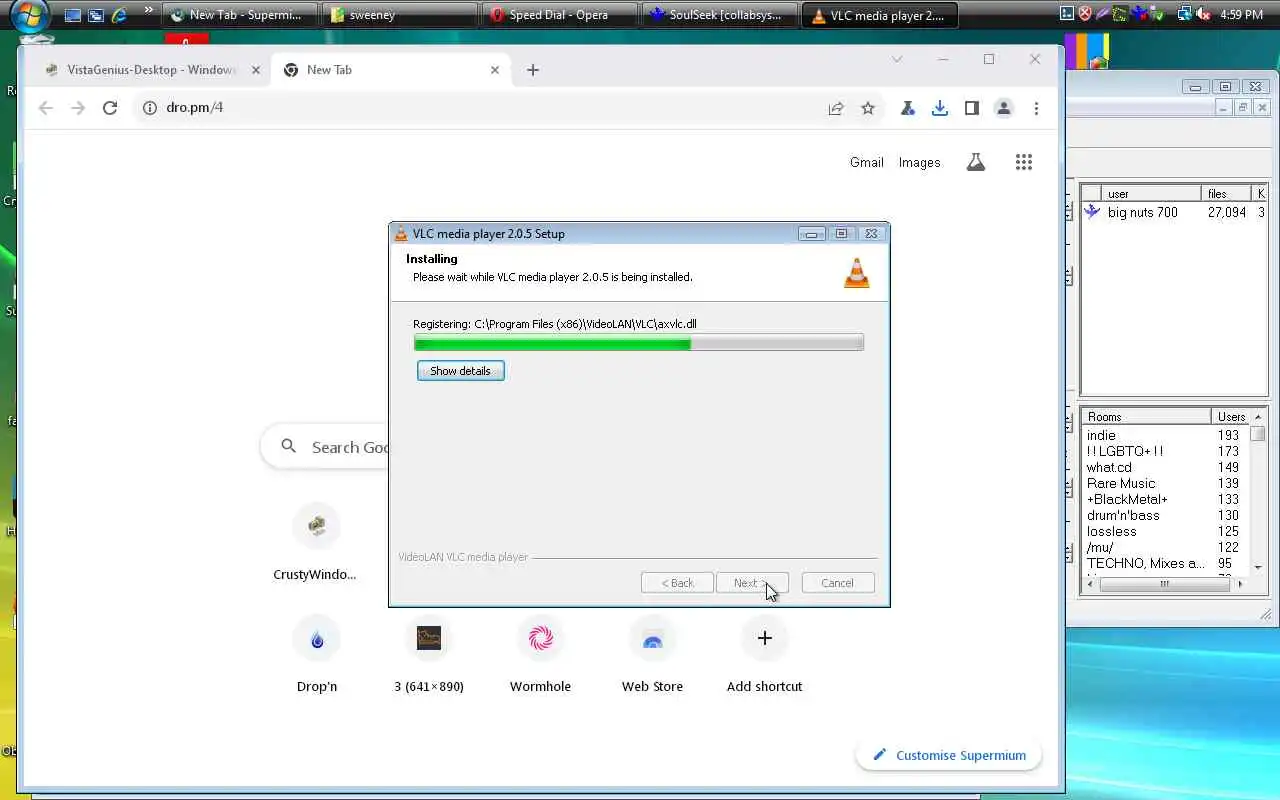Open the Gmail link
The image size is (1280, 800).
[867, 162]
